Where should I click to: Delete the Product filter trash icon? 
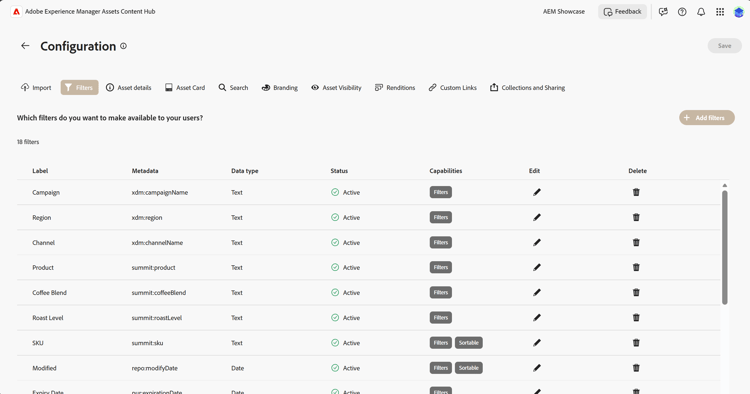(636, 267)
